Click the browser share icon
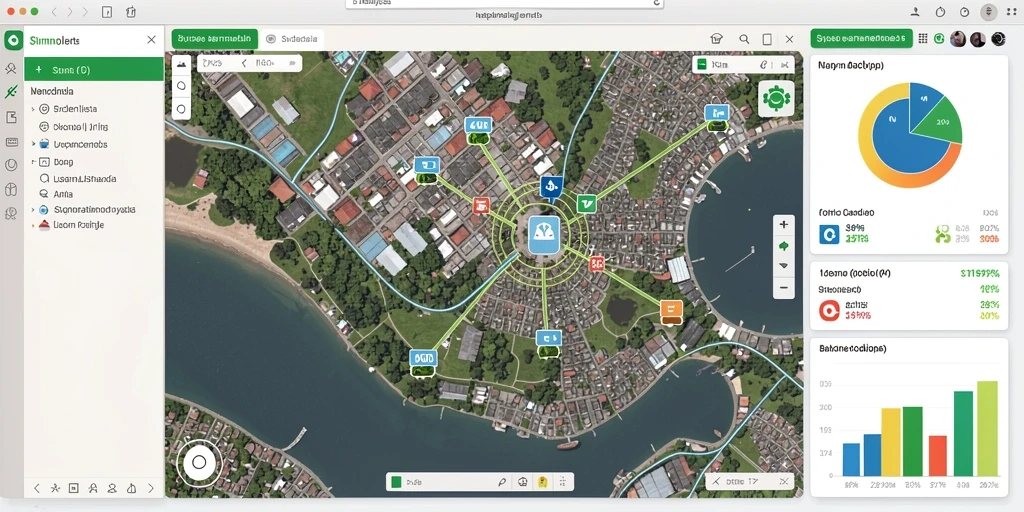 pyautogui.click(x=131, y=12)
